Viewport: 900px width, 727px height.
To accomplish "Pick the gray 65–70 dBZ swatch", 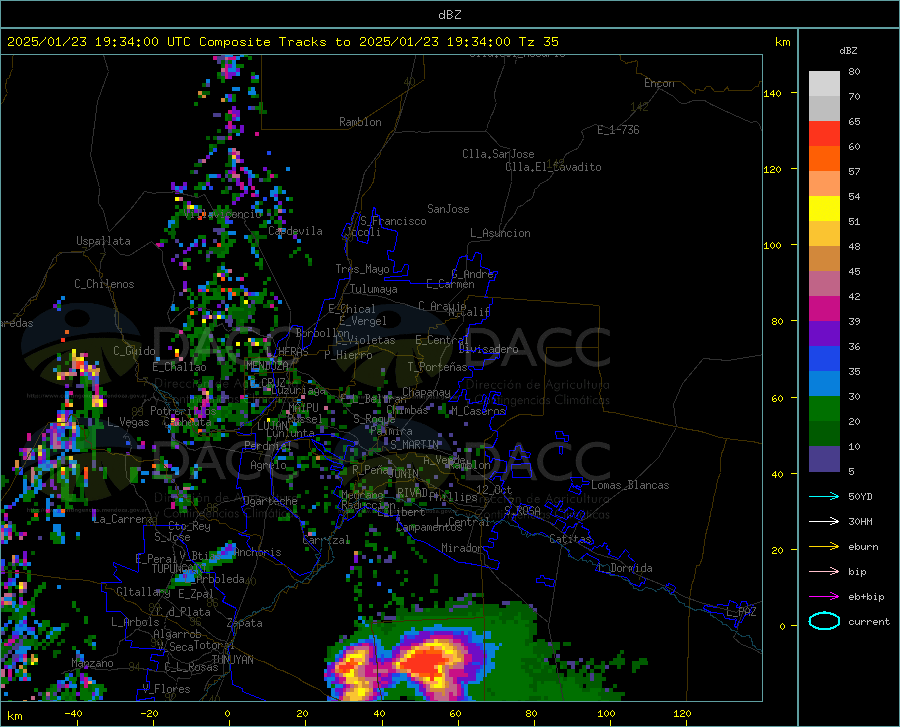I will 824,108.
